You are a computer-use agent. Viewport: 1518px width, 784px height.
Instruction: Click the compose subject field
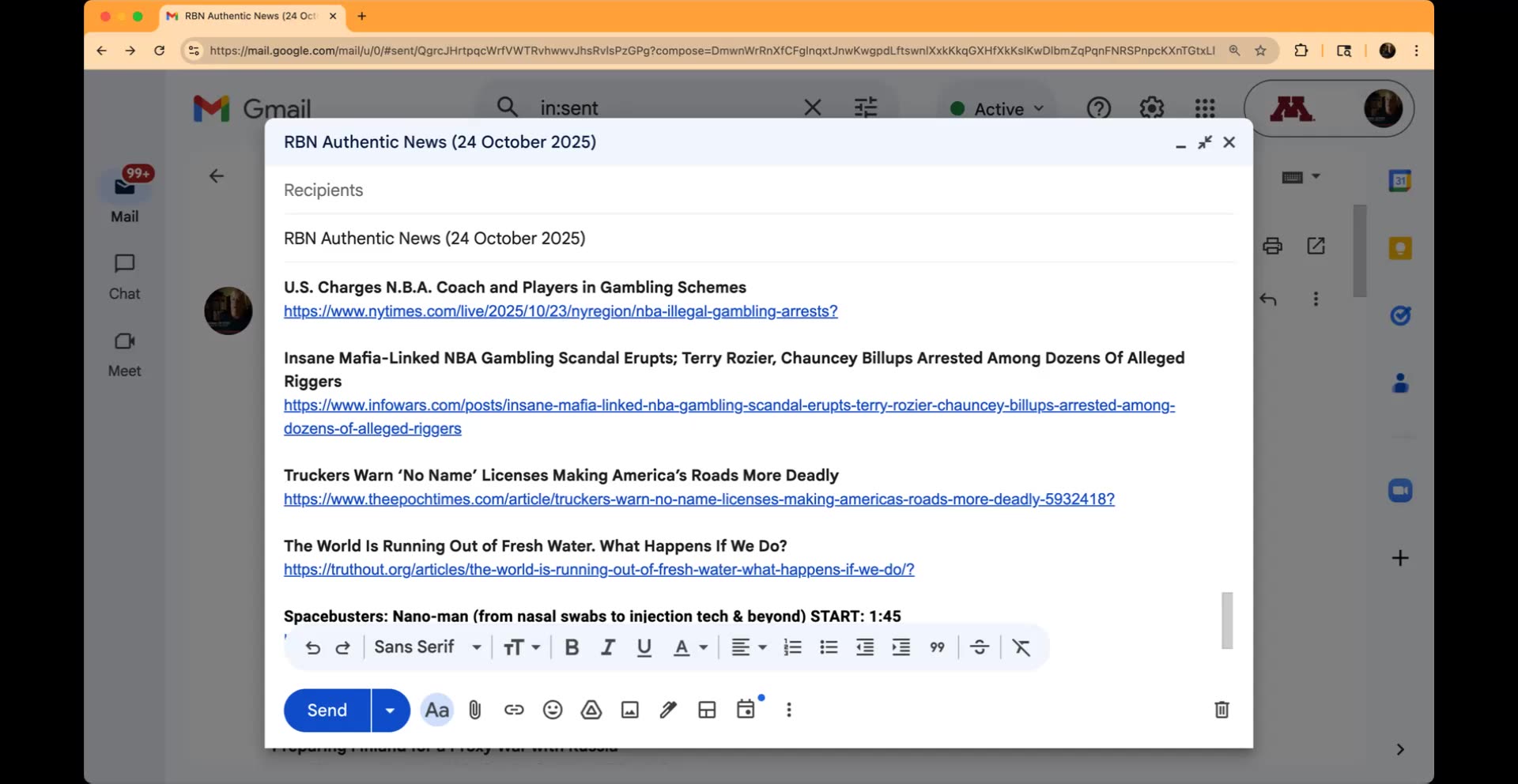758,239
